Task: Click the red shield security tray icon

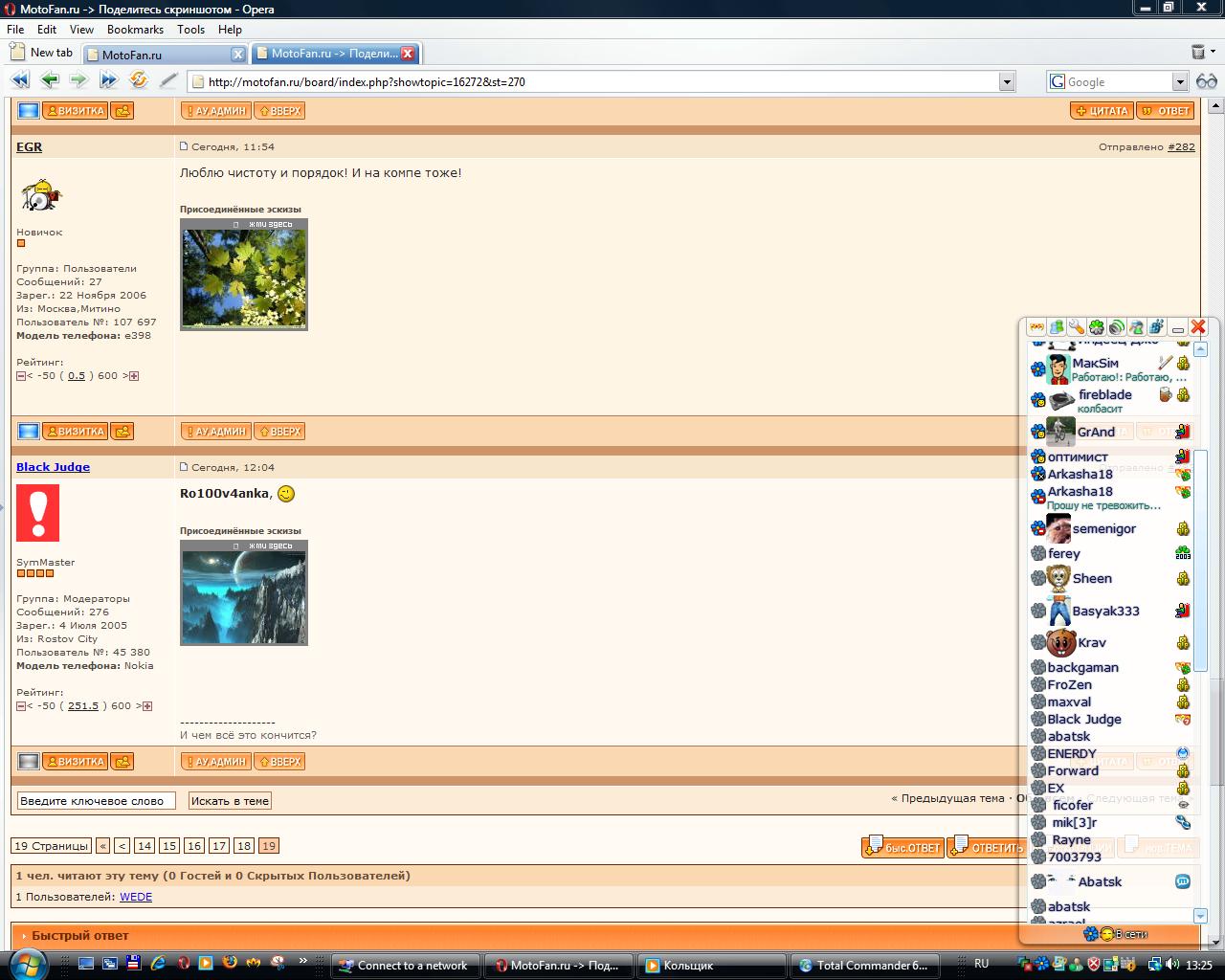Action: [x=1094, y=965]
